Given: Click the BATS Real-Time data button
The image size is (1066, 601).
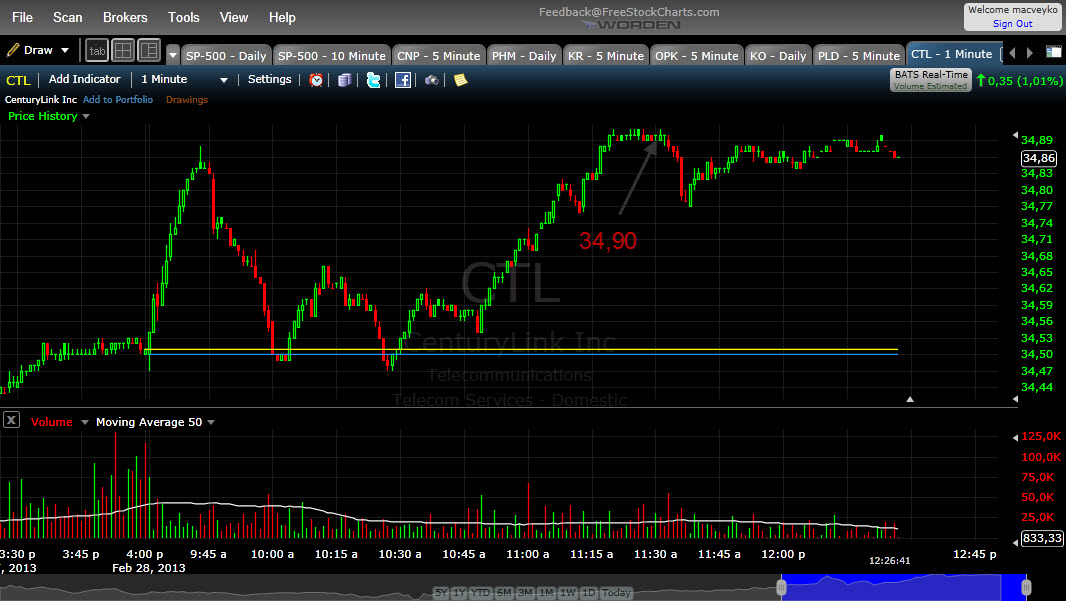Looking at the screenshot, I should coord(931,80).
